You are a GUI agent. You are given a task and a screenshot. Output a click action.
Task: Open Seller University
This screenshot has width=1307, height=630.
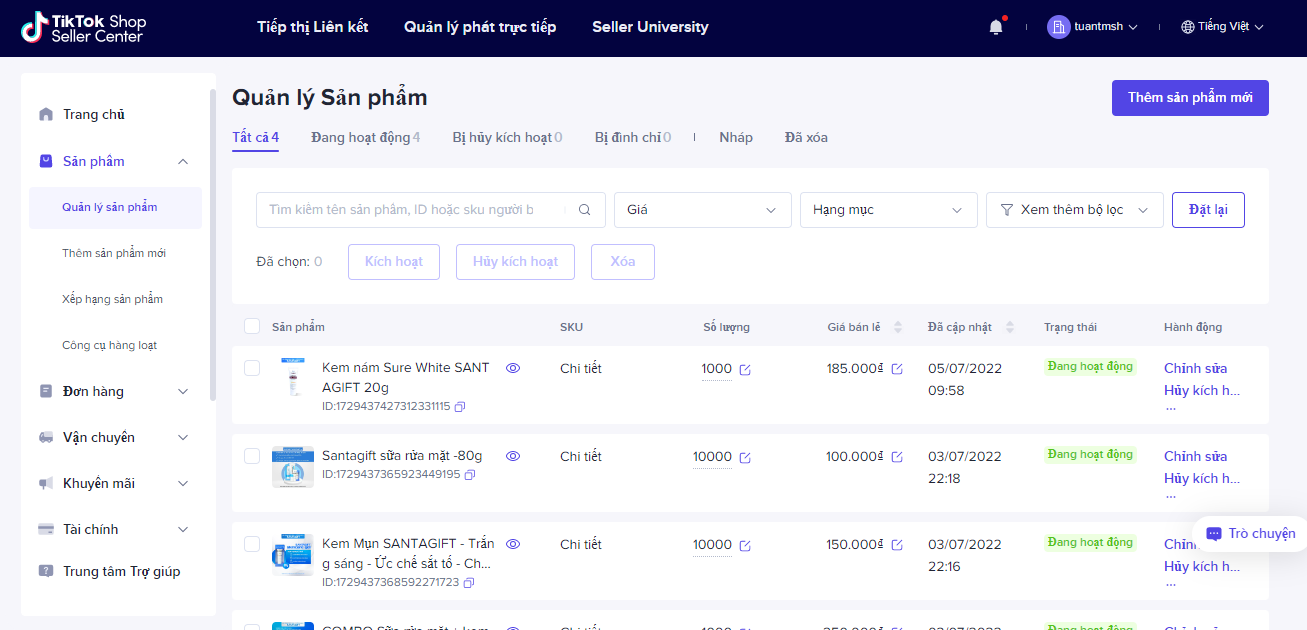[x=650, y=27]
